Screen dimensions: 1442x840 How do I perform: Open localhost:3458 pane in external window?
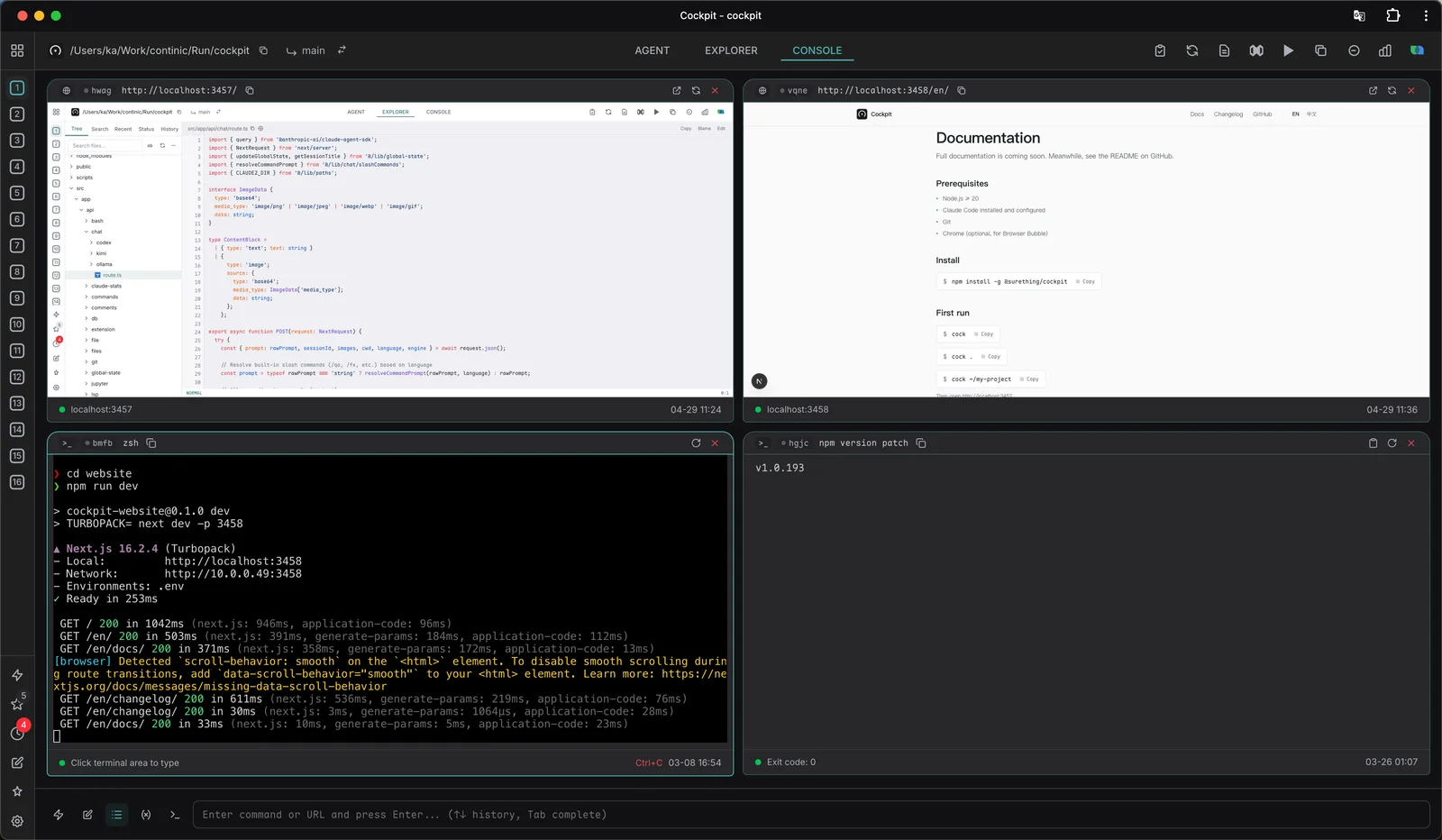1373,90
